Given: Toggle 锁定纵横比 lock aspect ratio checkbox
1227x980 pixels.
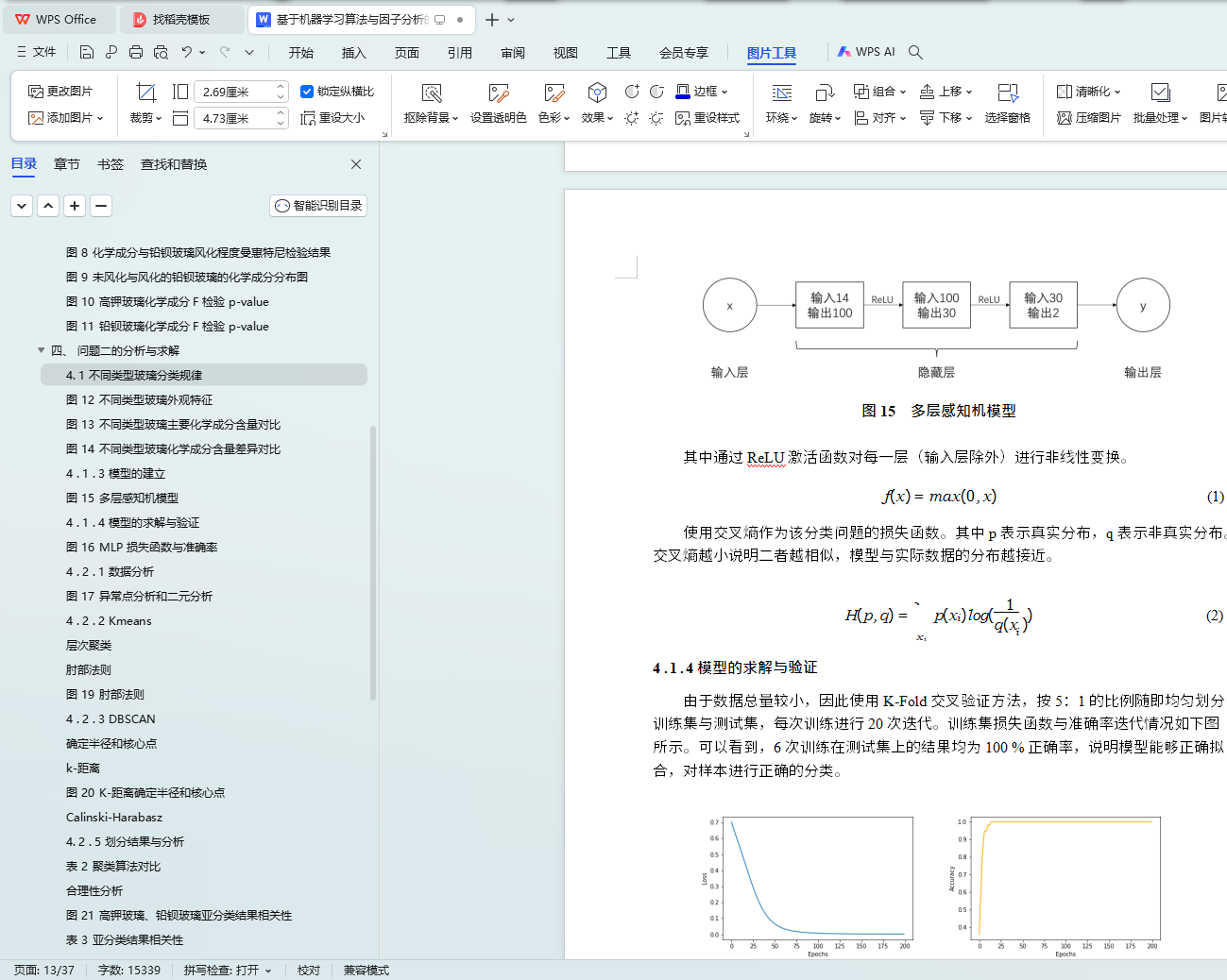Looking at the screenshot, I should click(x=307, y=92).
